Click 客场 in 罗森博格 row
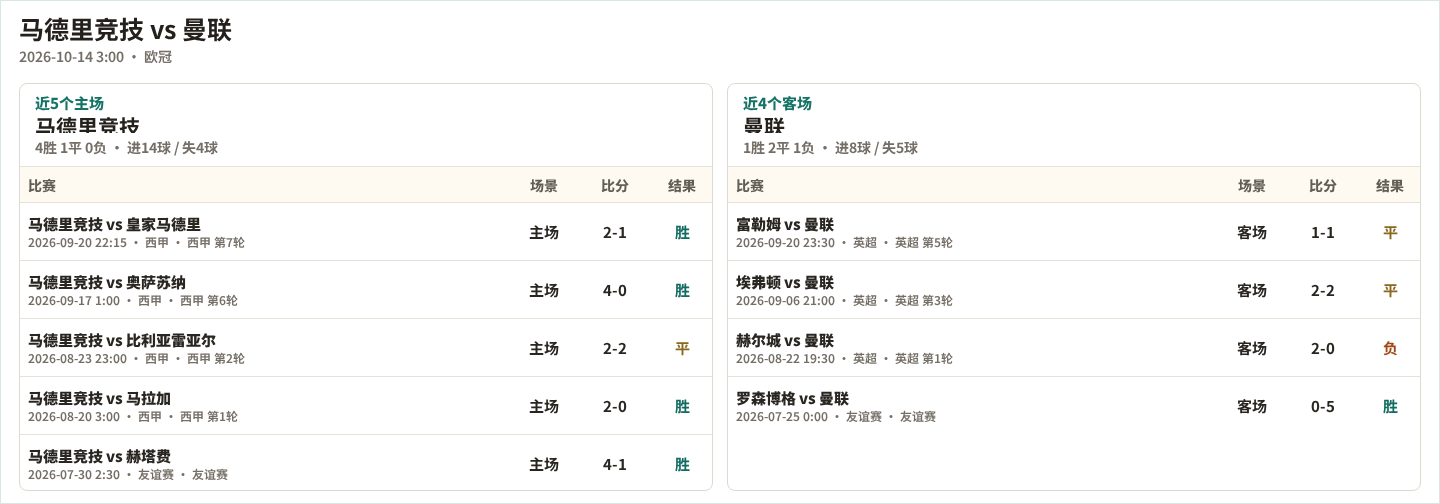The height and width of the screenshot is (504, 1440). (1252, 406)
